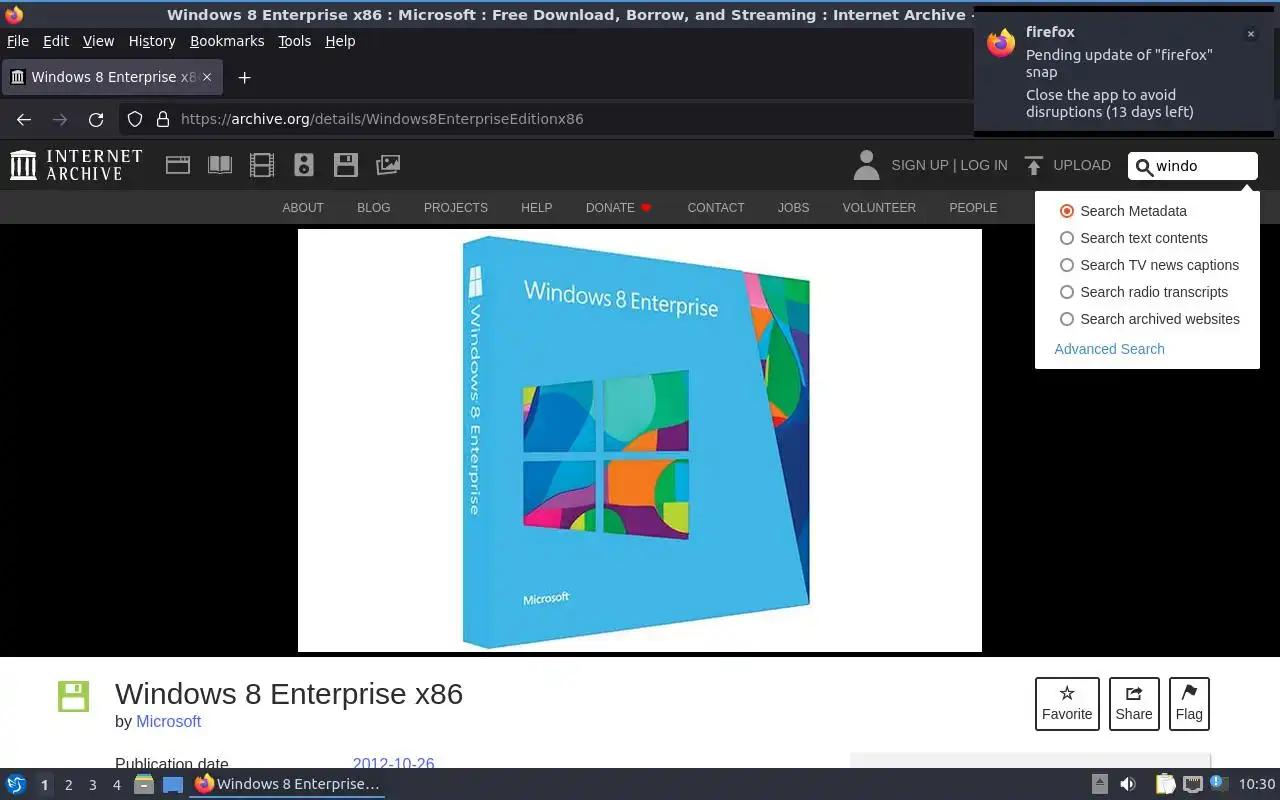This screenshot has width=1280, height=800.
Task: Click the network tray icon
Action: click(1192, 784)
